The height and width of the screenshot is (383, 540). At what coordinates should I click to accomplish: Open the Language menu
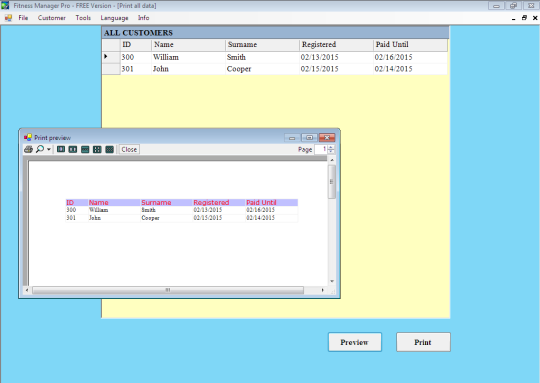pyautogui.click(x=114, y=18)
